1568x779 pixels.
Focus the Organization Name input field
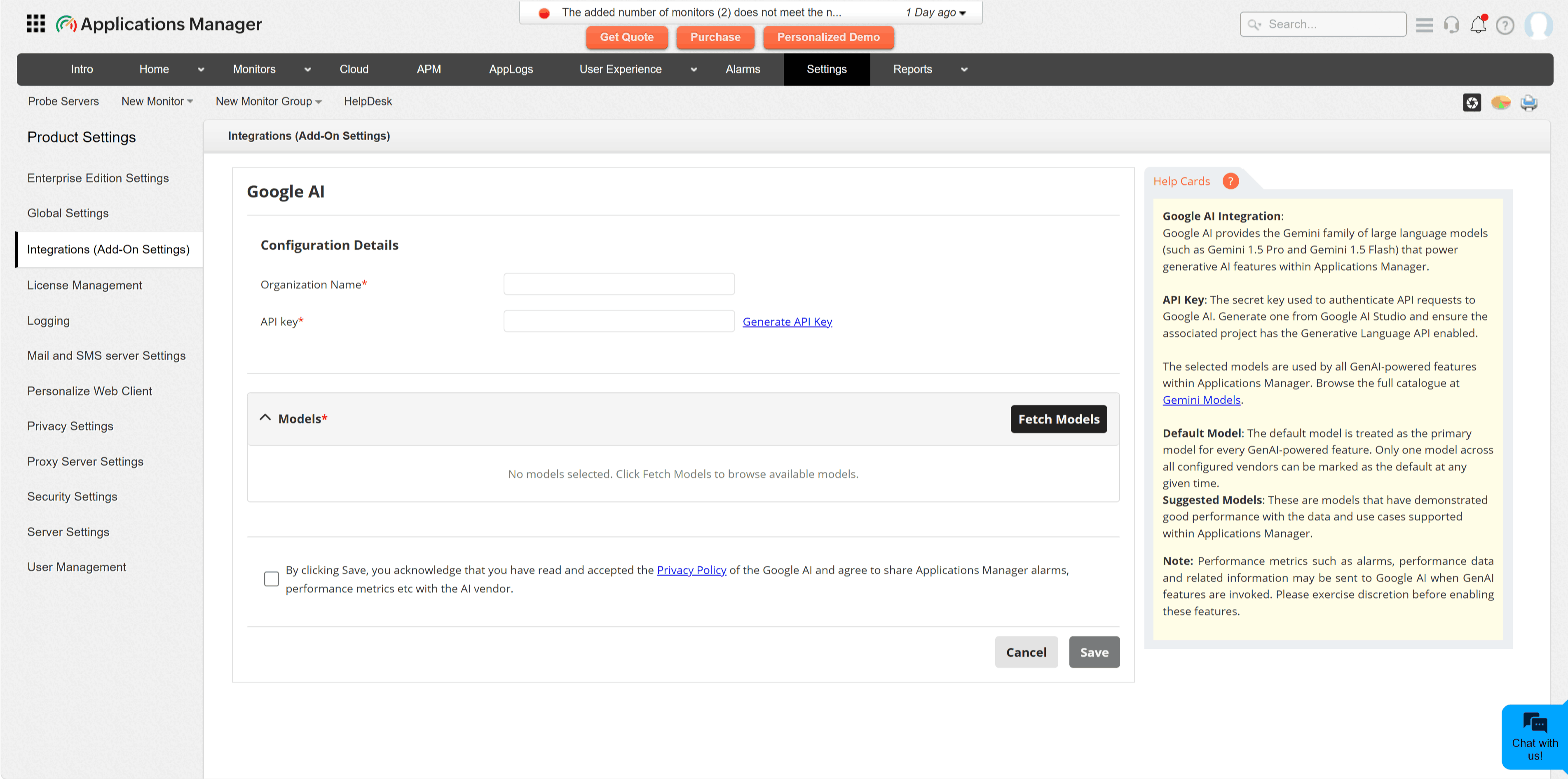tap(619, 284)
